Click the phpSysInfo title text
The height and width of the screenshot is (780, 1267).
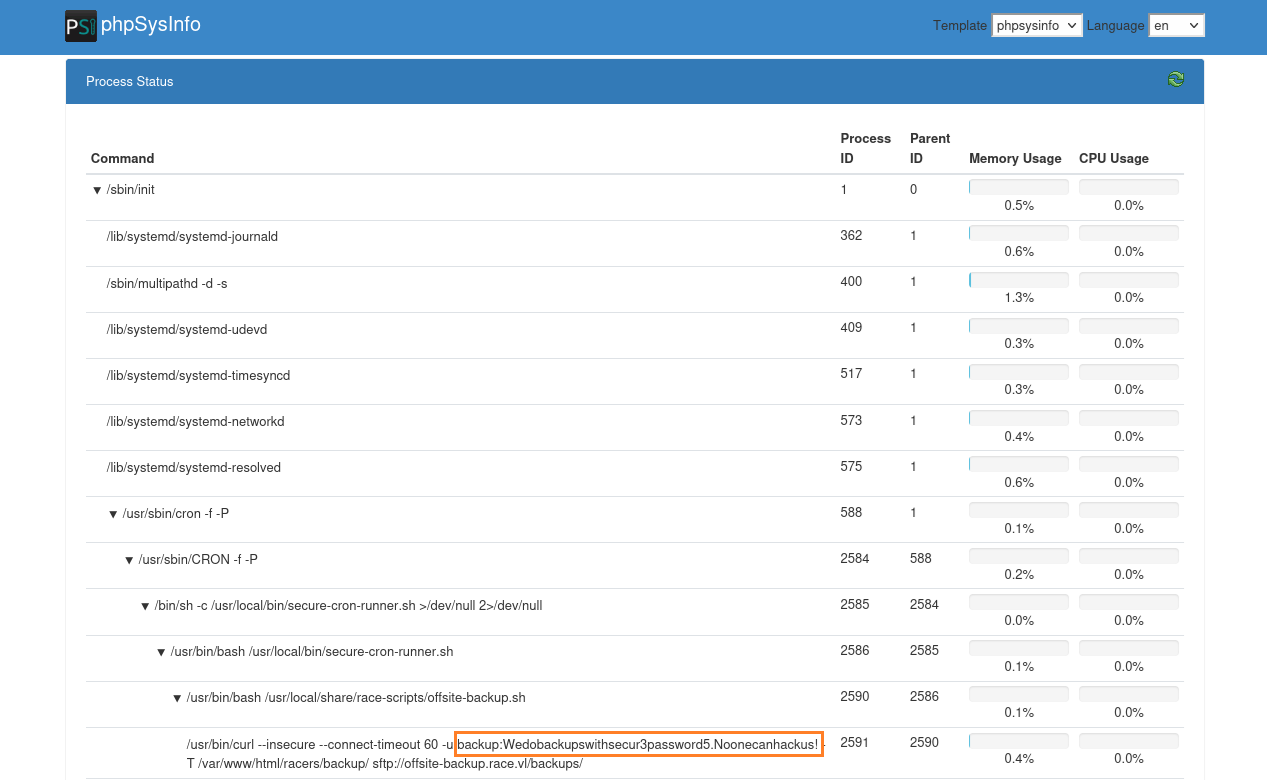[152, 25]
